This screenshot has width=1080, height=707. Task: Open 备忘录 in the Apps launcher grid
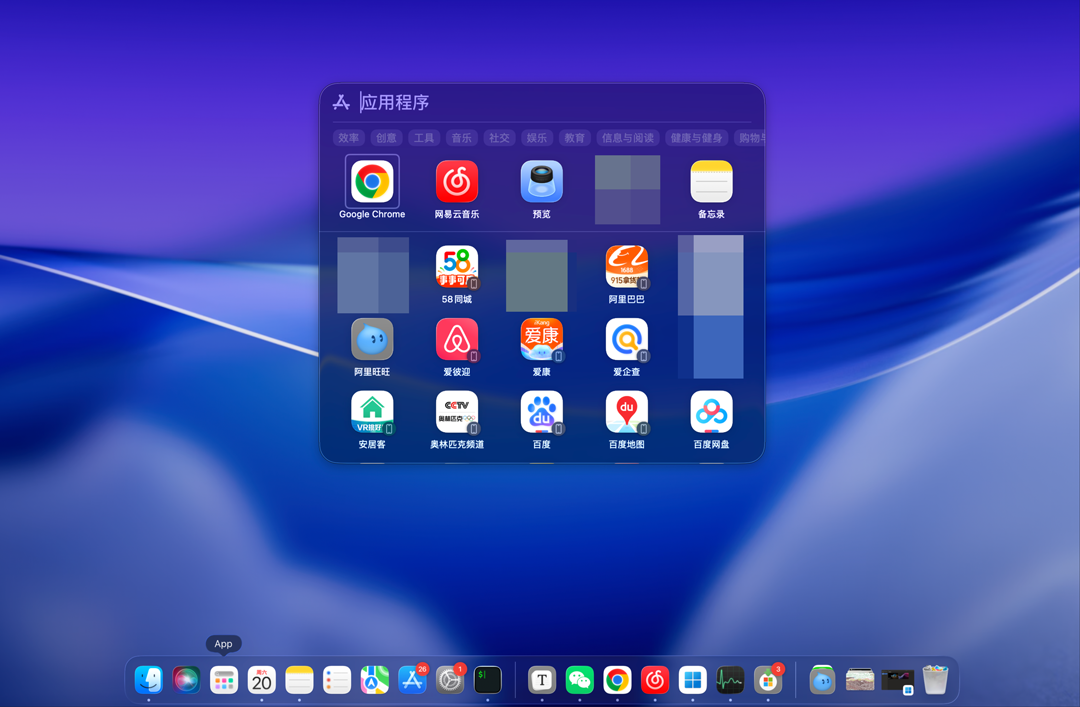(712, 182)
